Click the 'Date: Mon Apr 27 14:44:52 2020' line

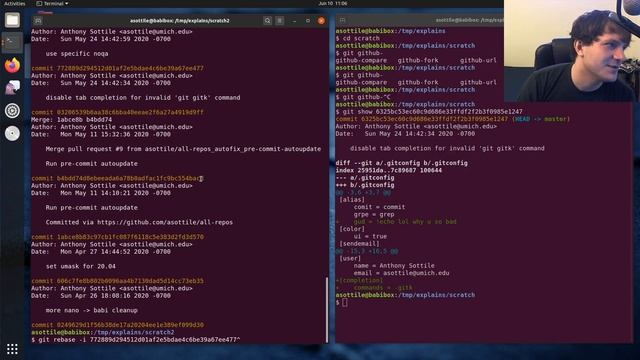coord(101,252)
